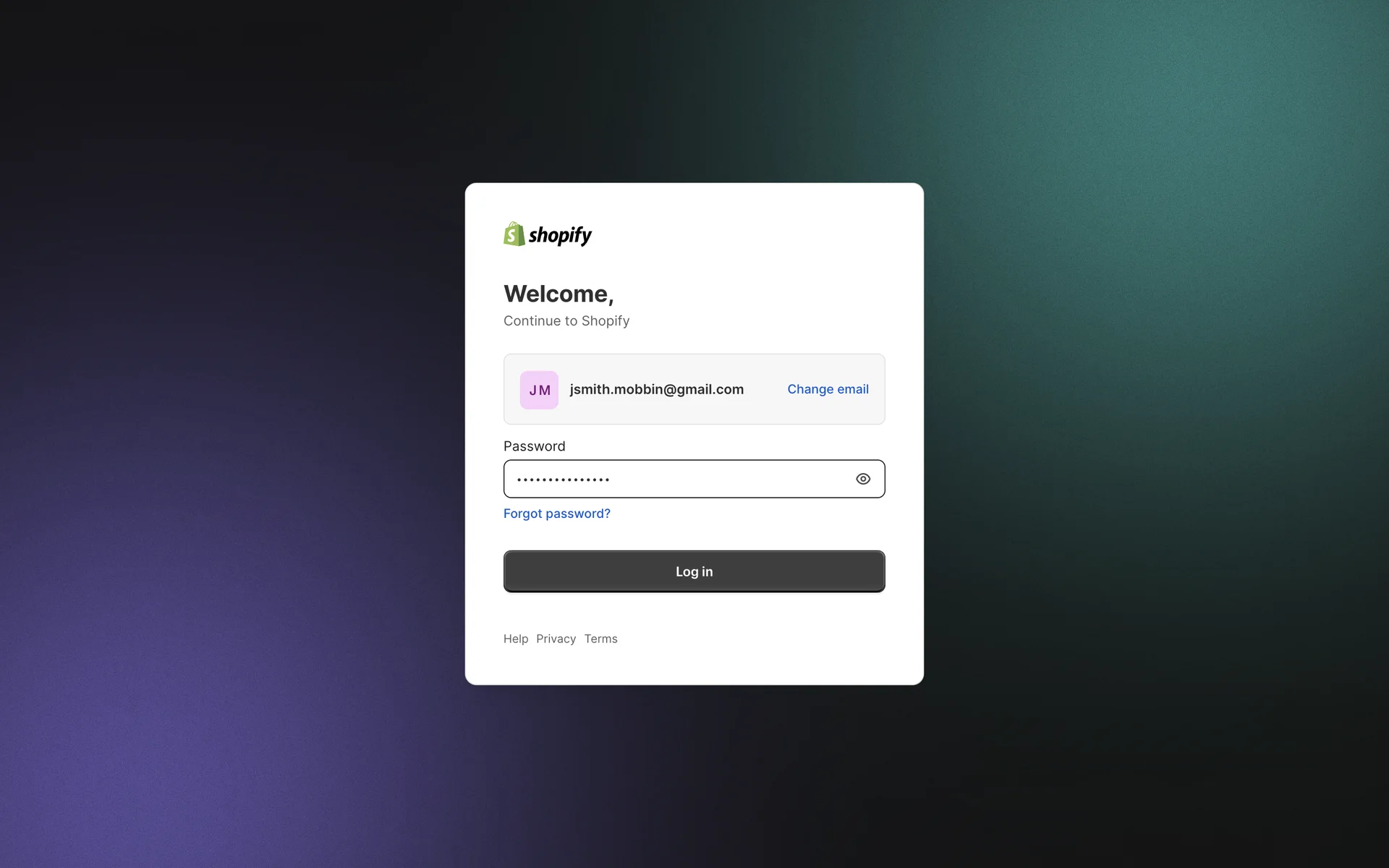Click the Shopify wordmark text
This screenshot has width=1389, height=868.
[560, 235]
